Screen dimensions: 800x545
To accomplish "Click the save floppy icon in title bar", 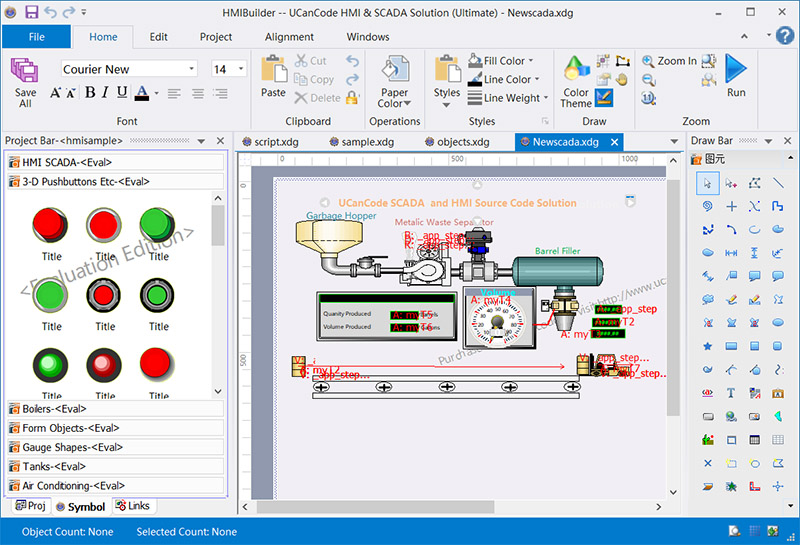I will pos(32,12).
